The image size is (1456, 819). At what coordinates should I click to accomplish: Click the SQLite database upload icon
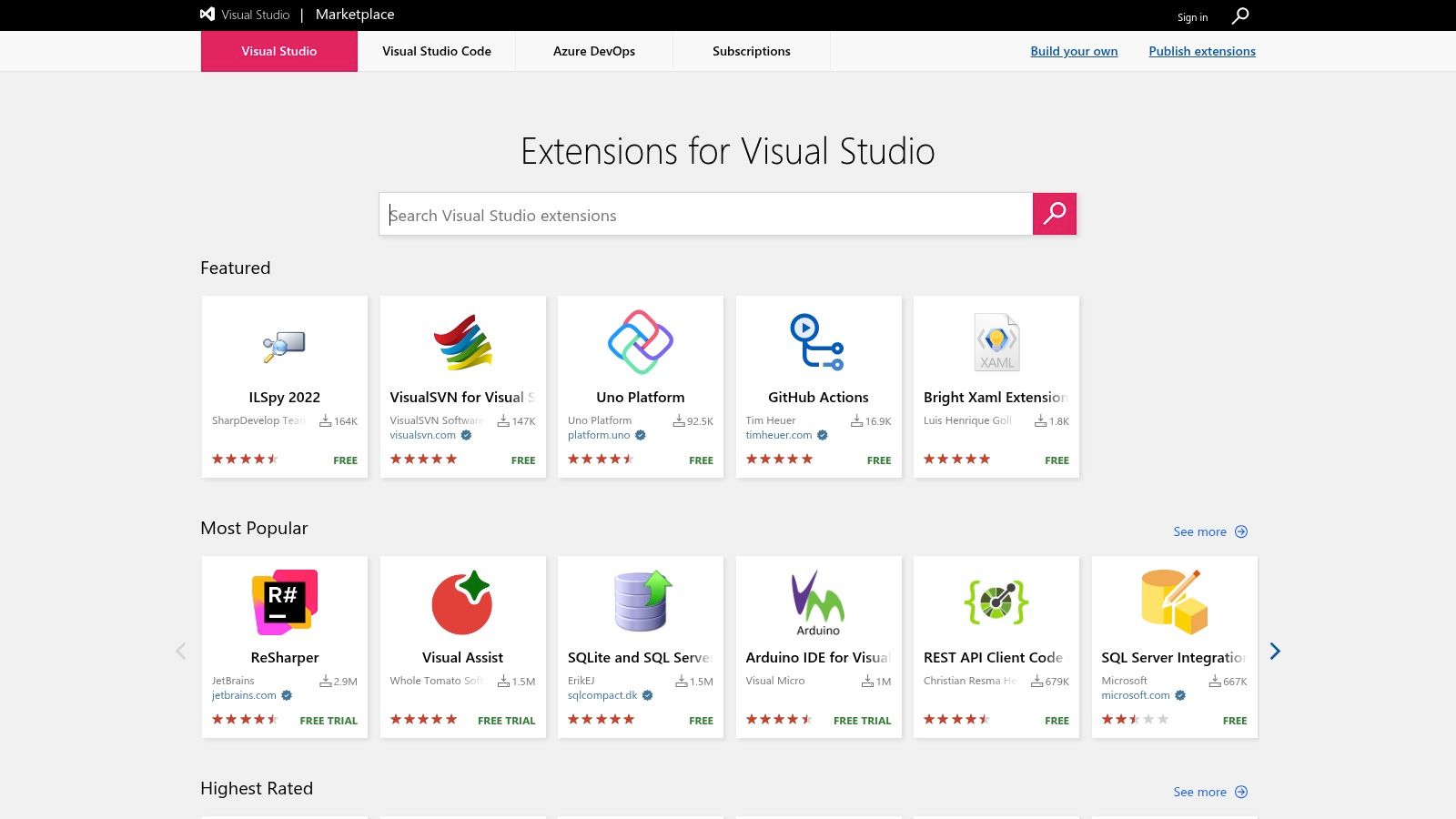(x=640, y=601)
